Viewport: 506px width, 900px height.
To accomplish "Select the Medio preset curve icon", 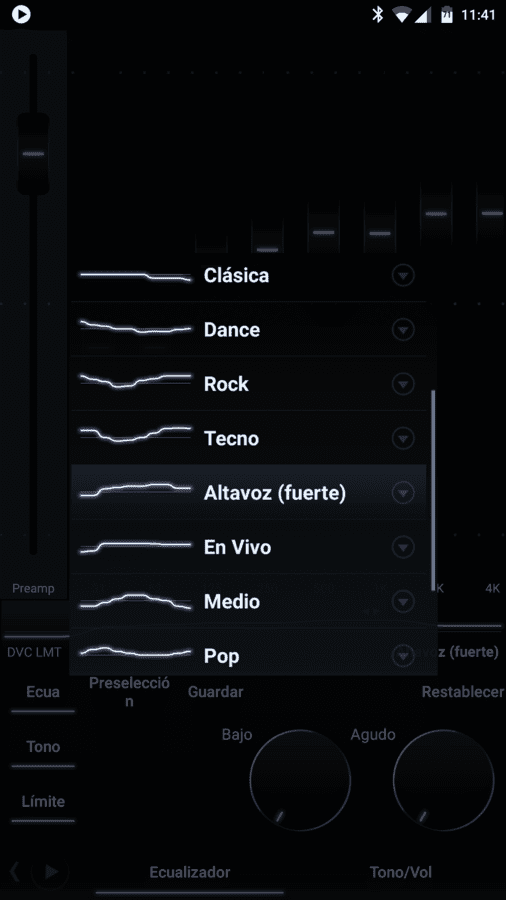I will click(135, 601).
